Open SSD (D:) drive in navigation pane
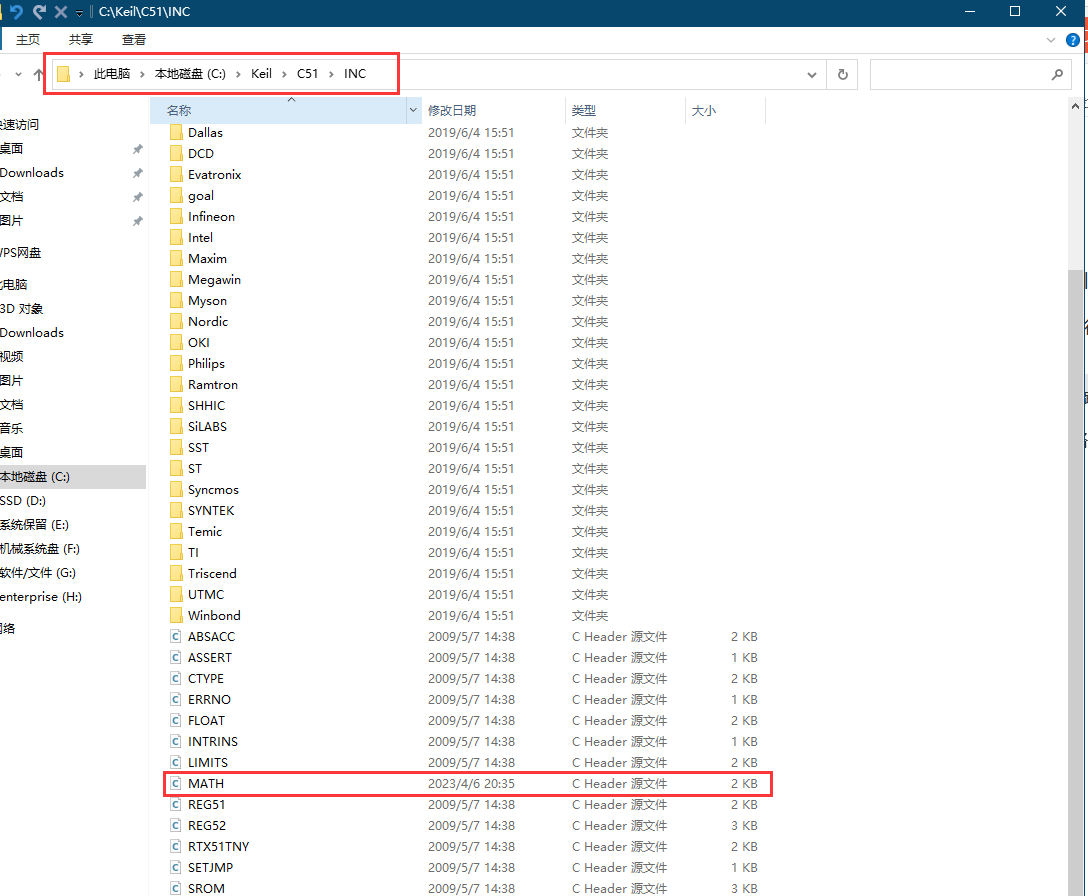The height and width of the screenshot is (896, 1088). click(x=23, y=500)
